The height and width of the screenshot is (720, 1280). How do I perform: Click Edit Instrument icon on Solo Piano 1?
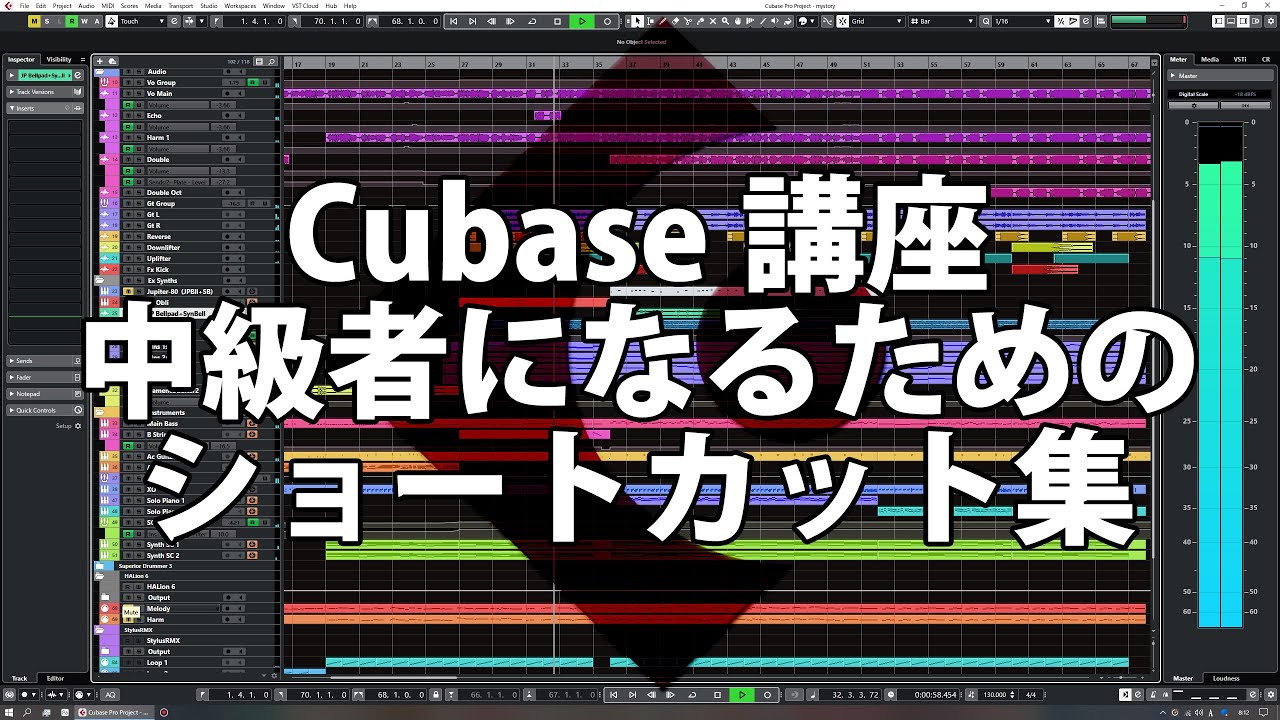(x=252, y=500)
